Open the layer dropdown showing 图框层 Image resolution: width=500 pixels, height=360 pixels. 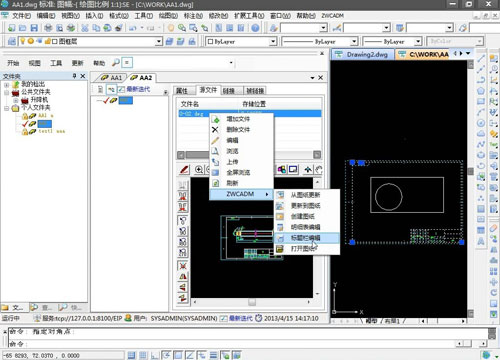(x=159, y=41)
